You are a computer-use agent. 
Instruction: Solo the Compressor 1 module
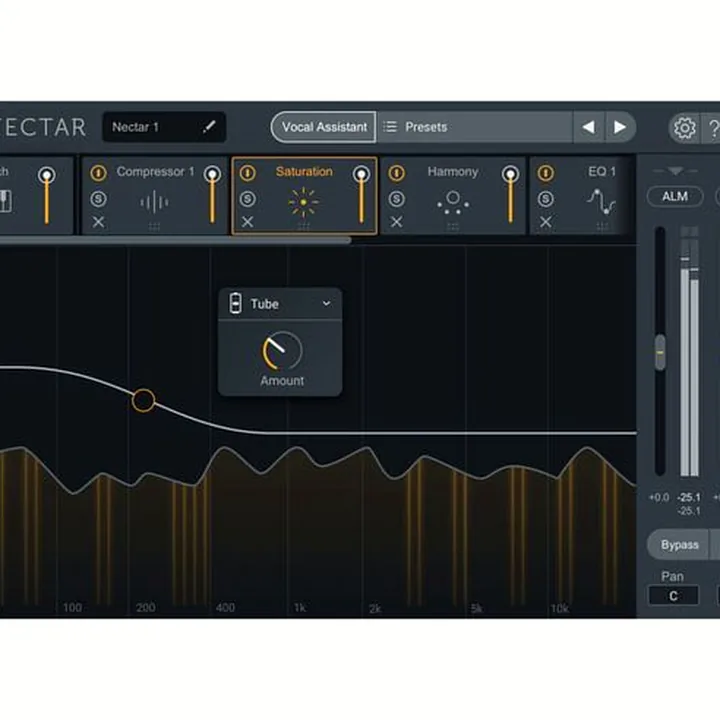[x=98, y=199]
